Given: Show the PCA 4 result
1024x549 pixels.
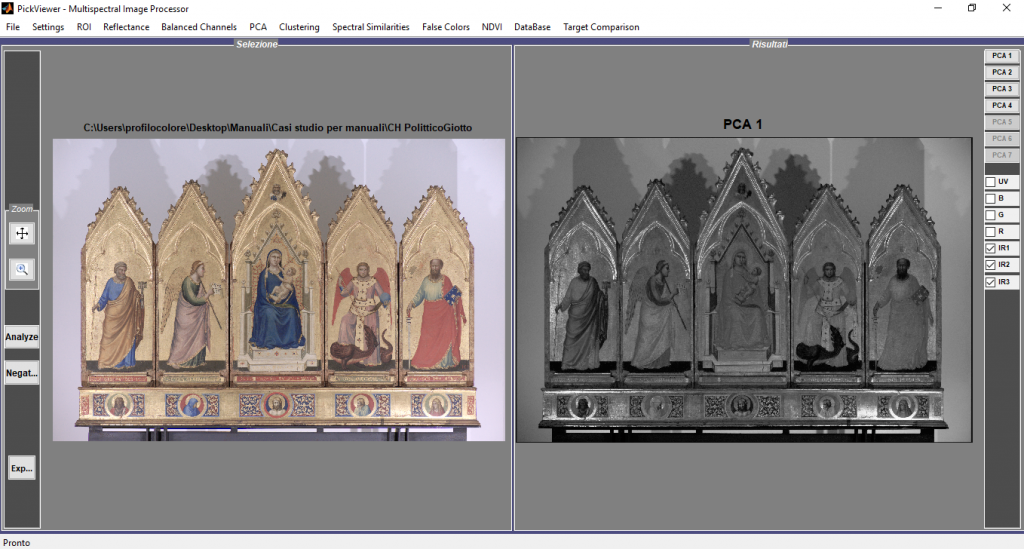Looking at the screenshot, I should click(1001, 105).
